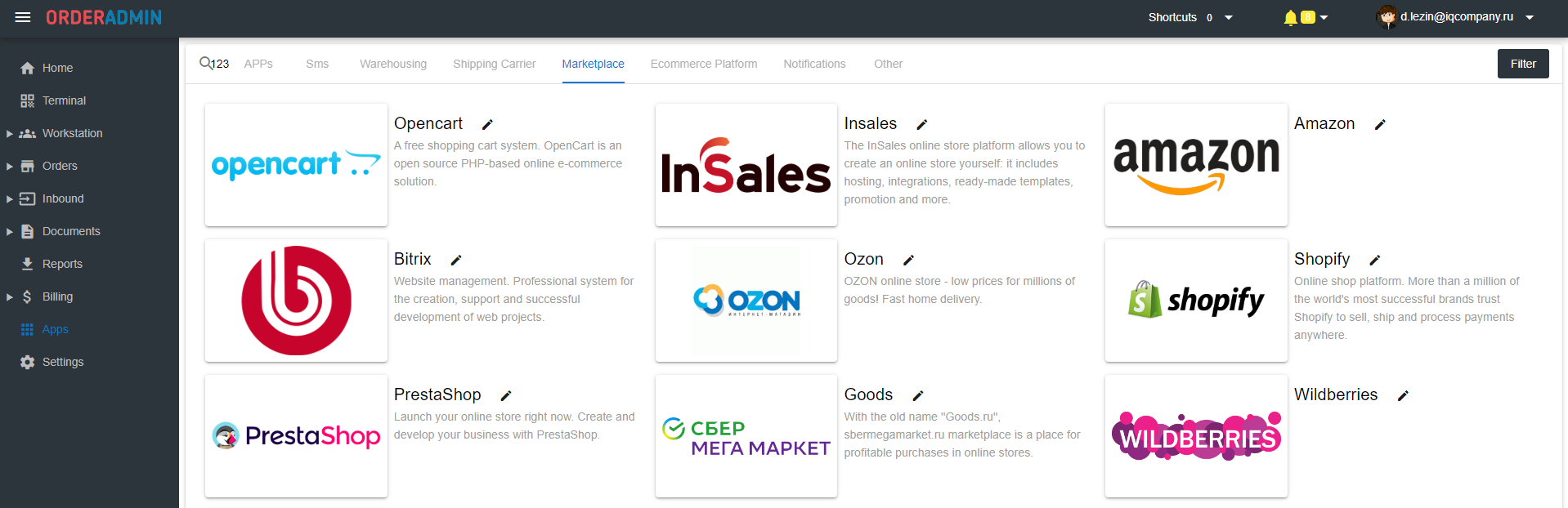1568x508 pixels.
Task: Open the user account dropdown arrow
Action: pos(1530,17)
